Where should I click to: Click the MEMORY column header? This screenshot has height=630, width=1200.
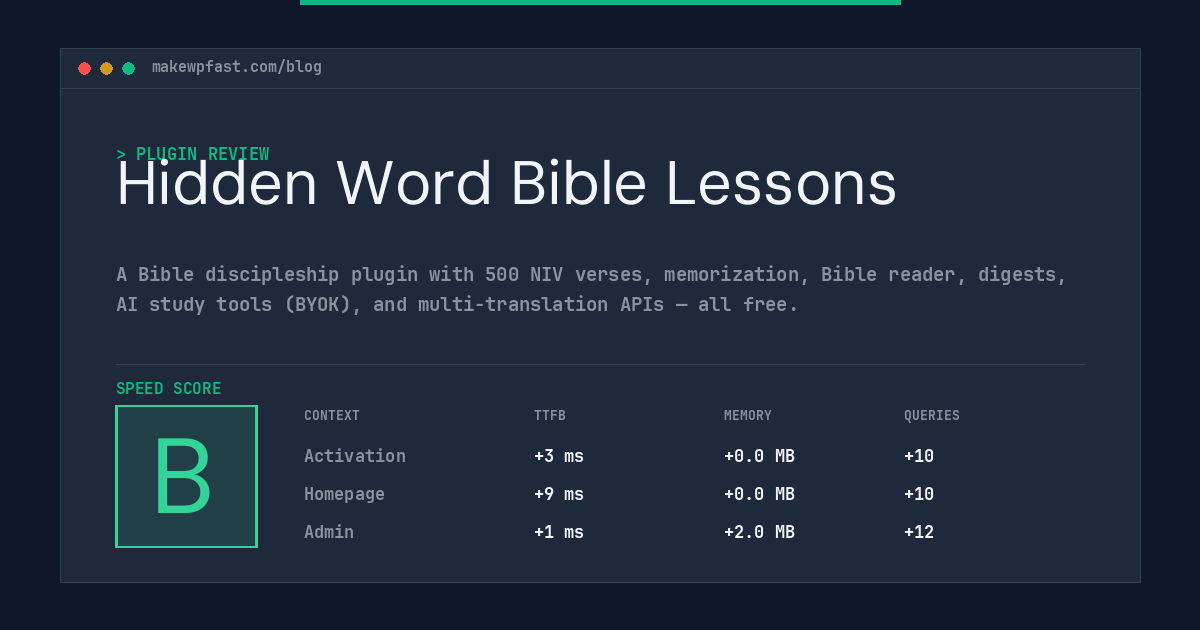(748, 416)
